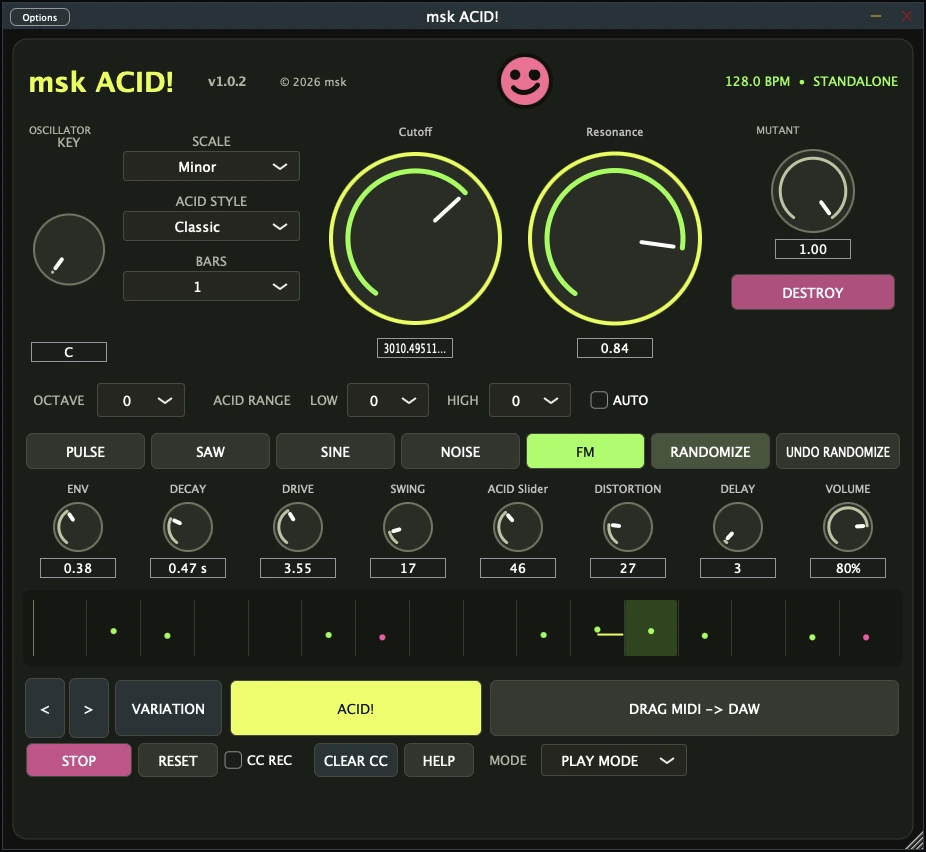Click the SWING value field 17
Image resolution: width=926 pixels, height=852 pixels.
407,568
